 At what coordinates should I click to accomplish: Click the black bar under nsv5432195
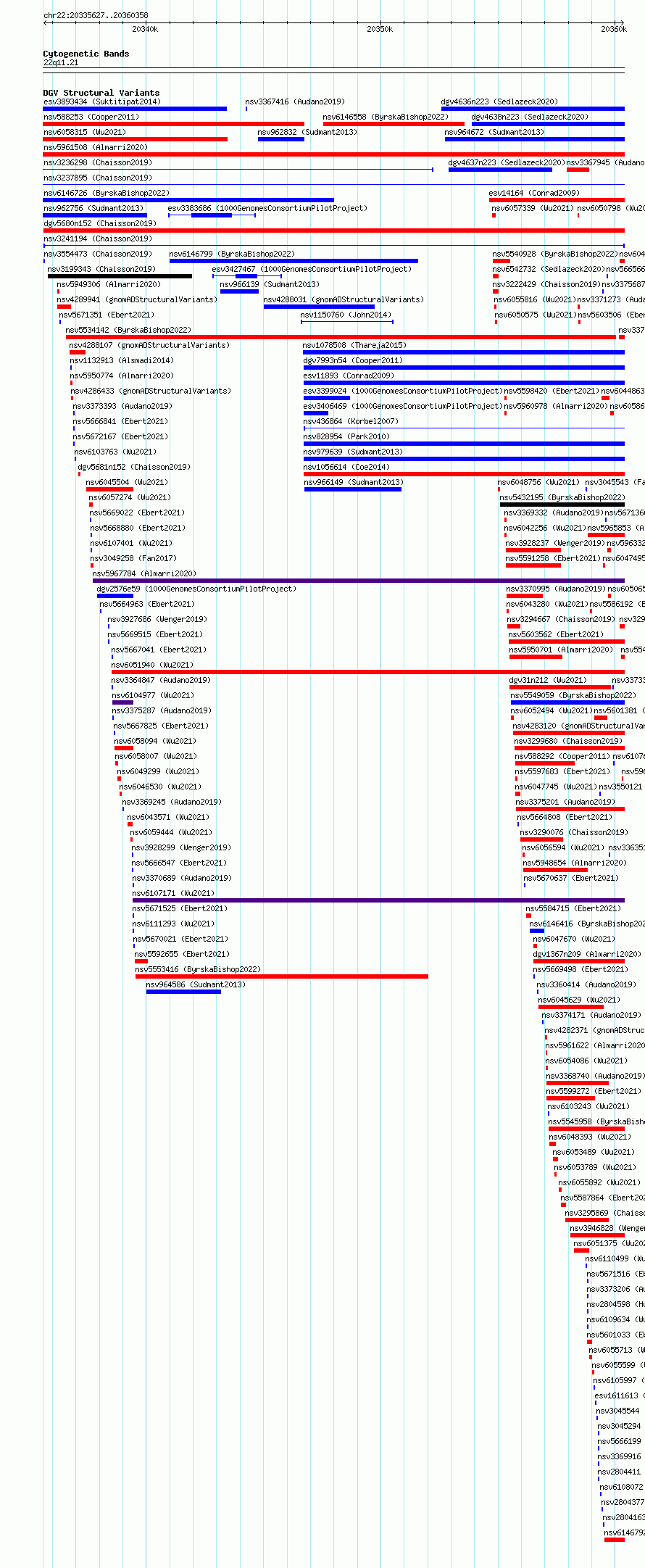click(x=562, y=505)
